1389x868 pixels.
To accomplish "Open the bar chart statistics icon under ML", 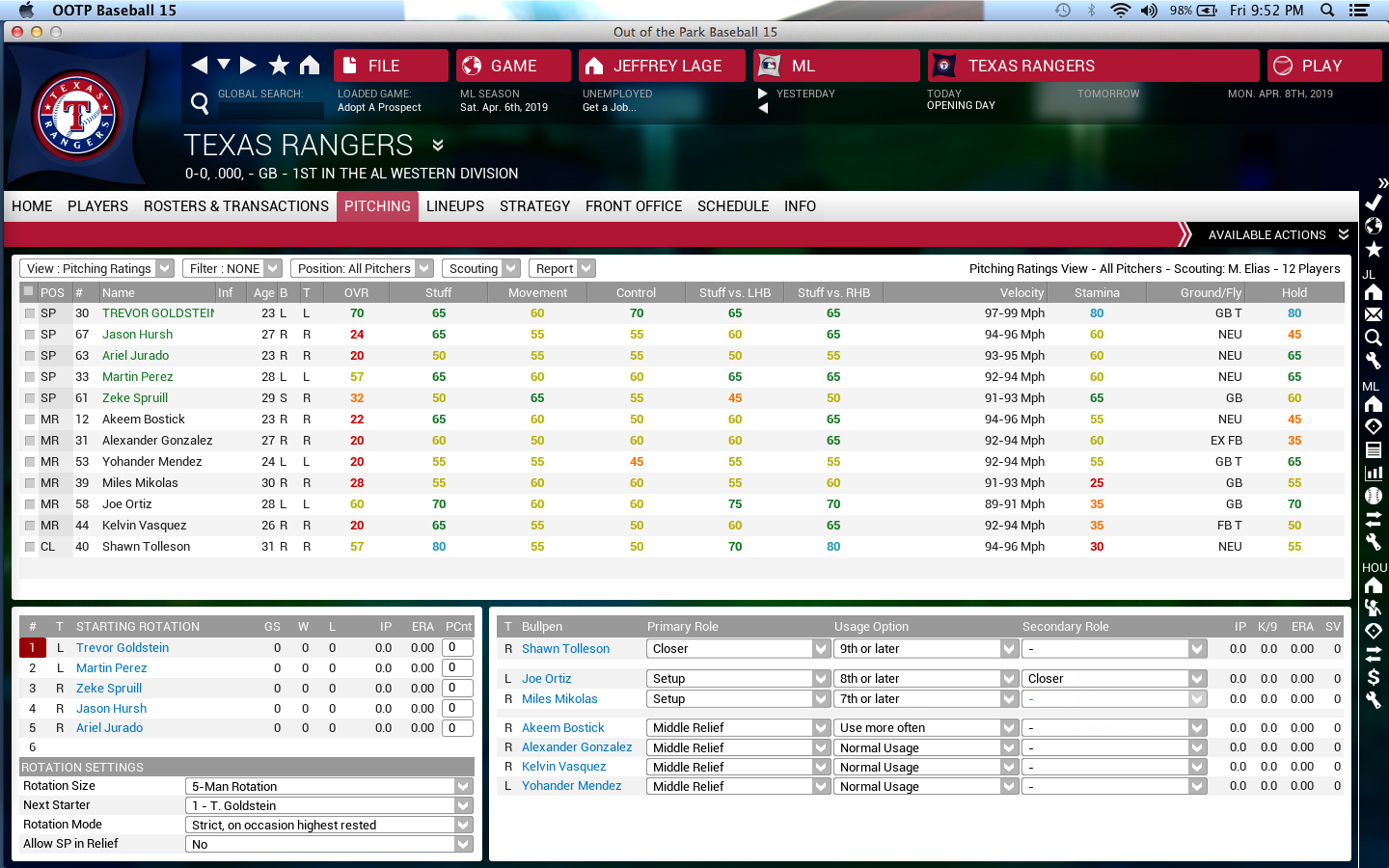I will tap(1374, 473).
